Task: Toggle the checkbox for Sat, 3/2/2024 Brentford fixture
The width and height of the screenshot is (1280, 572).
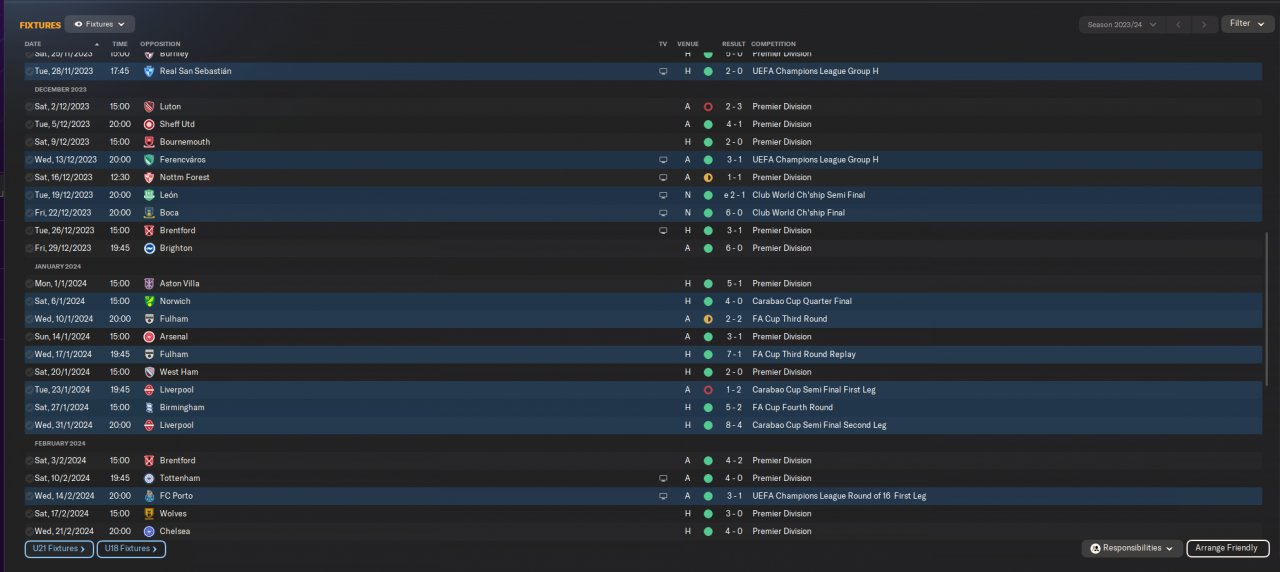Action: point(29,461)
